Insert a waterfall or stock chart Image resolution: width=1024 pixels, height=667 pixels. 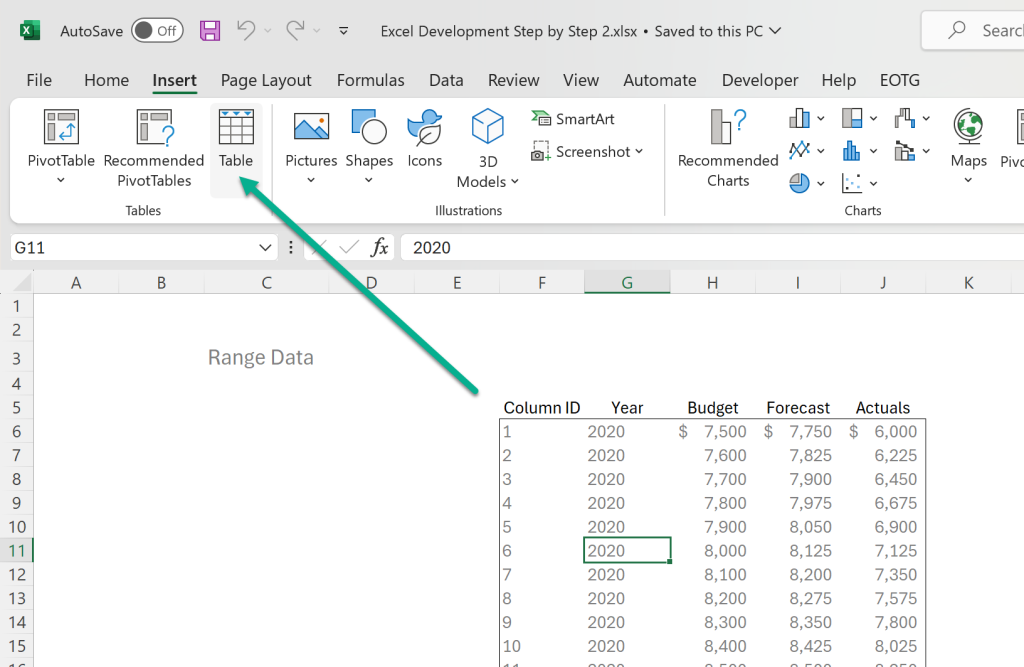(912, 118)
